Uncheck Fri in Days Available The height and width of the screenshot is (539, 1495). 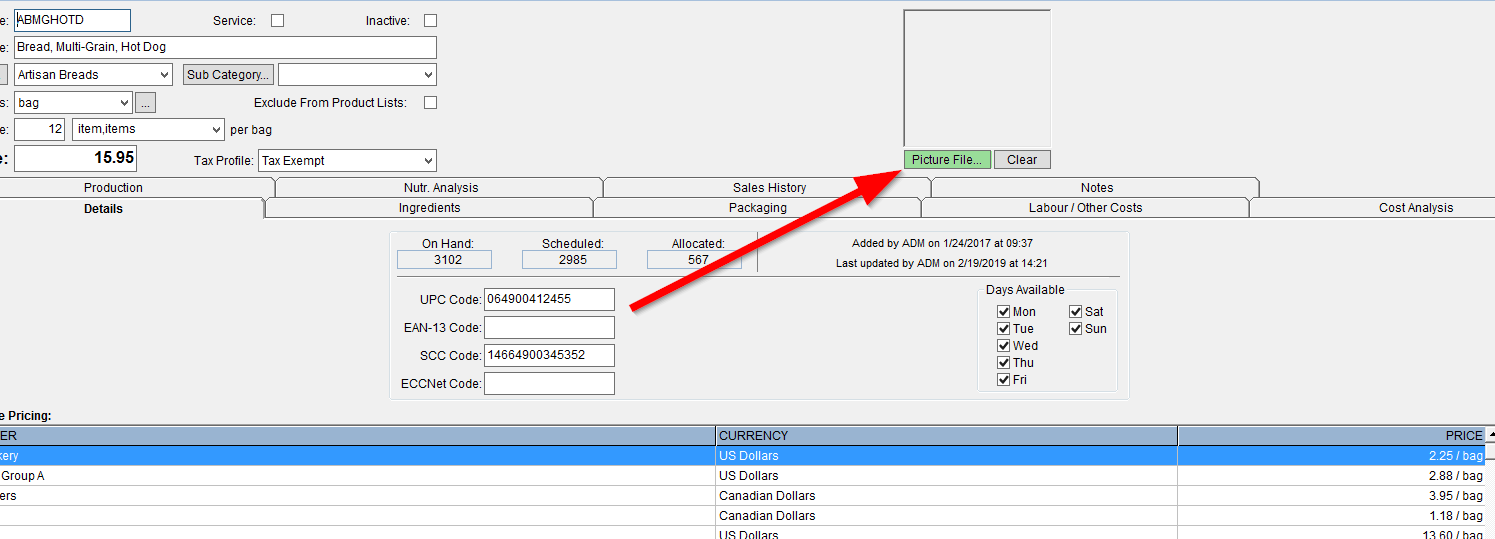pos(1003,380)
